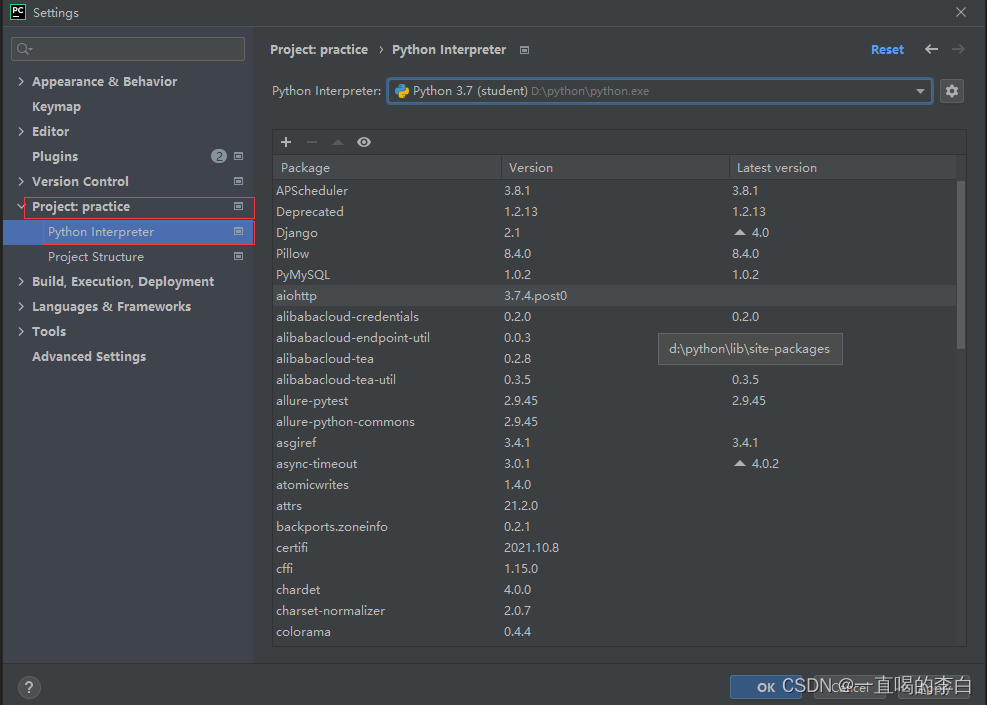Select the colorama package row
Viewport: 987px width, 705px height.
(614, 631)
